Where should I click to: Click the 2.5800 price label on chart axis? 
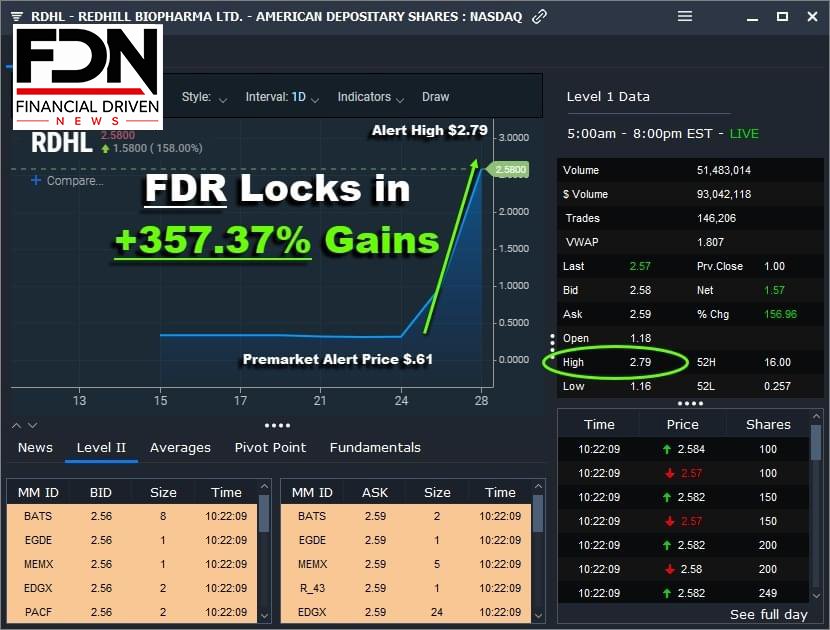click(510, 169)
